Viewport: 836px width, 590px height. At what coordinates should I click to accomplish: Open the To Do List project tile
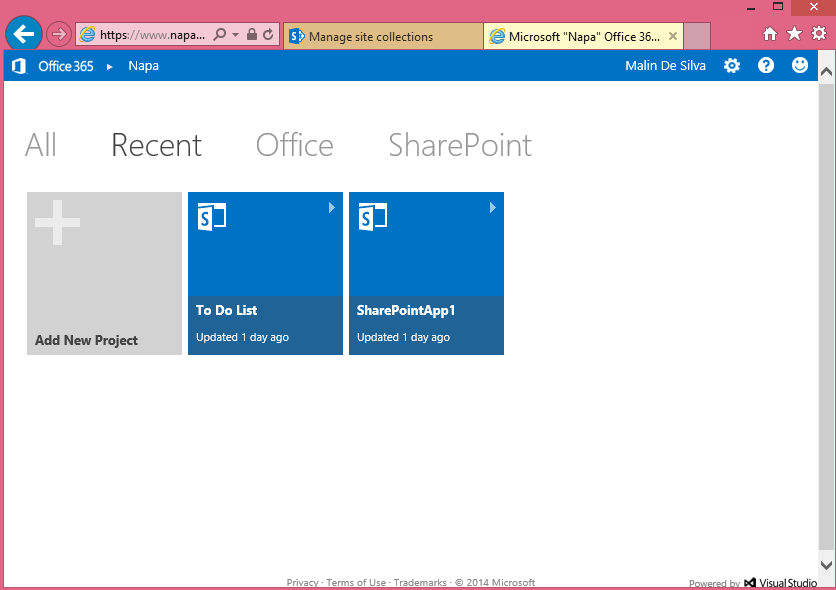pyautogui.click(x=266, y=273)
